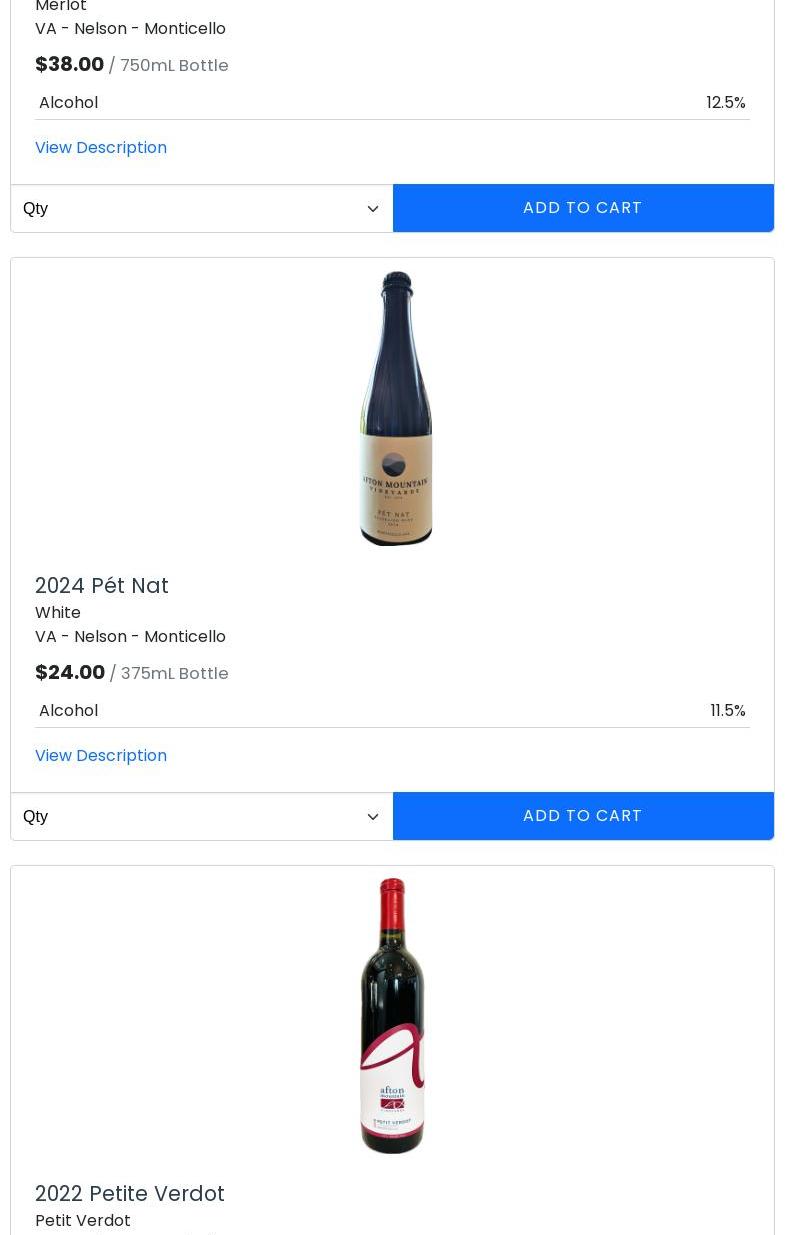Expand the Qty selector for Pét Nat
The width and height of the screenshot is (785, 1235).
pos(201,816)
